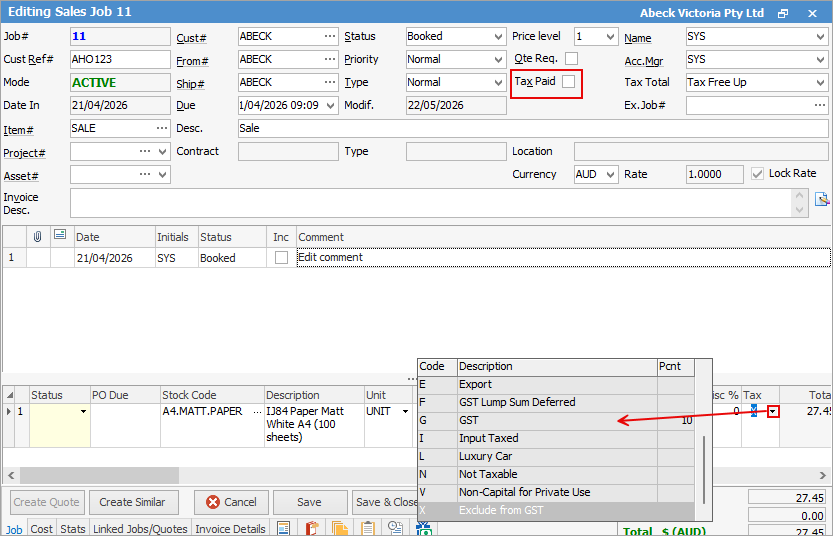Click the Create Similar button

132,502
